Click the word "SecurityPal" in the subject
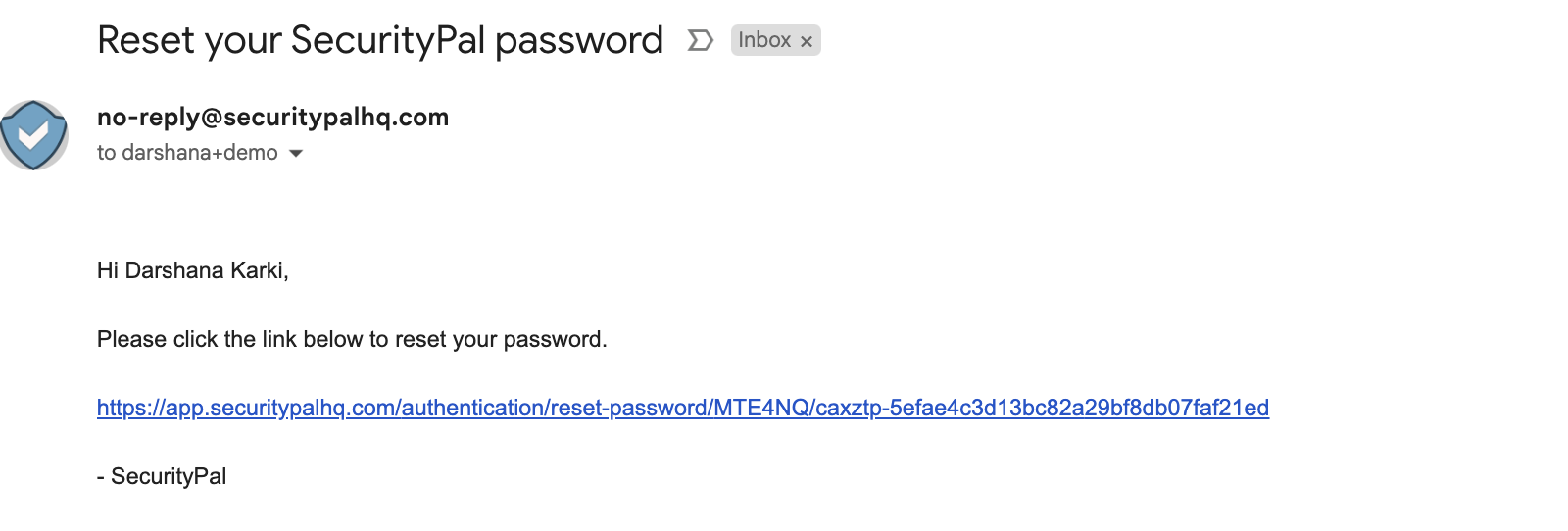Viewport: 1568px width, 531px height. coord(388,40)
